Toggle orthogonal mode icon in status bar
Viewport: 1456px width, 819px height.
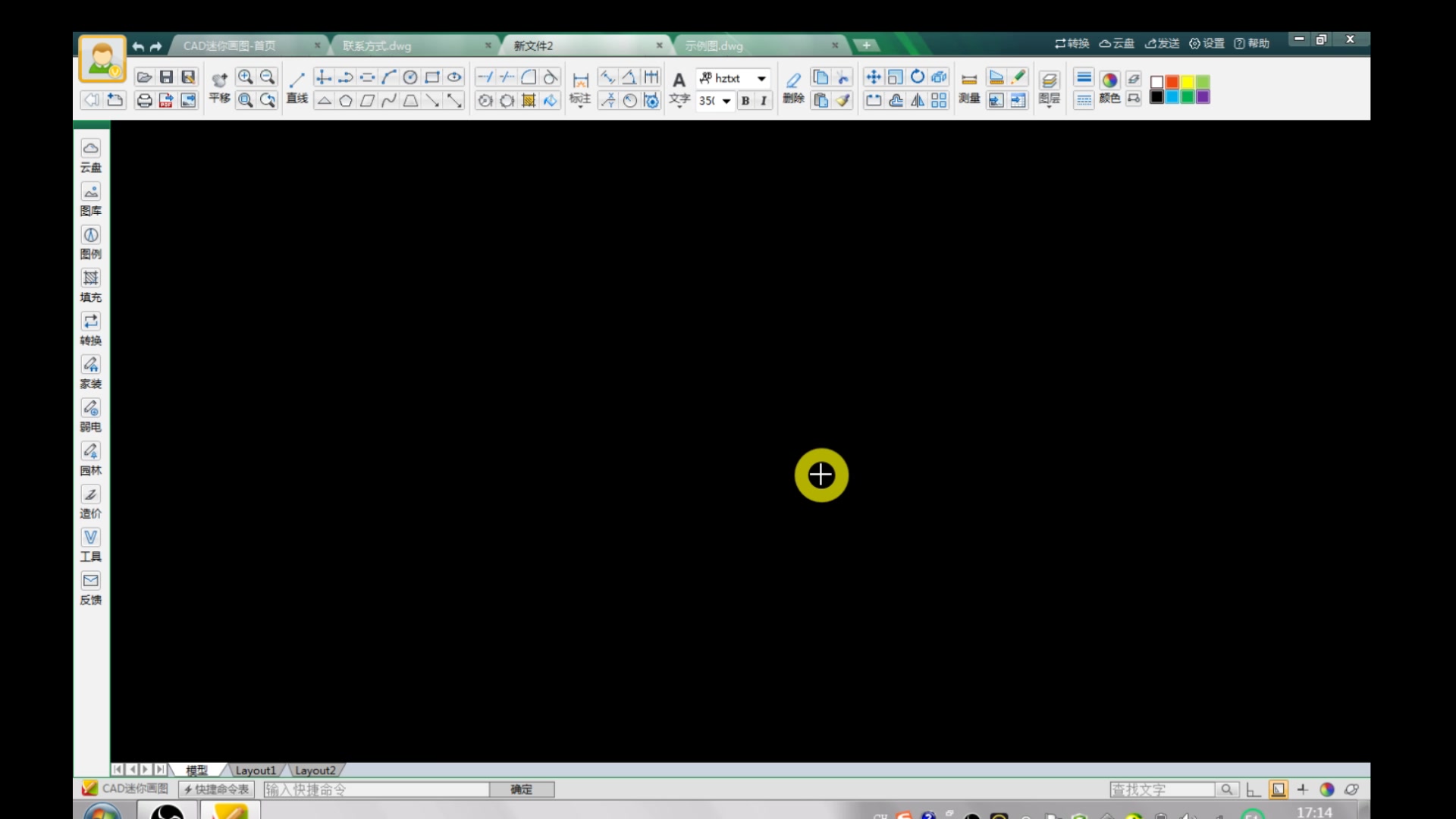click(x=1253, y=789)
